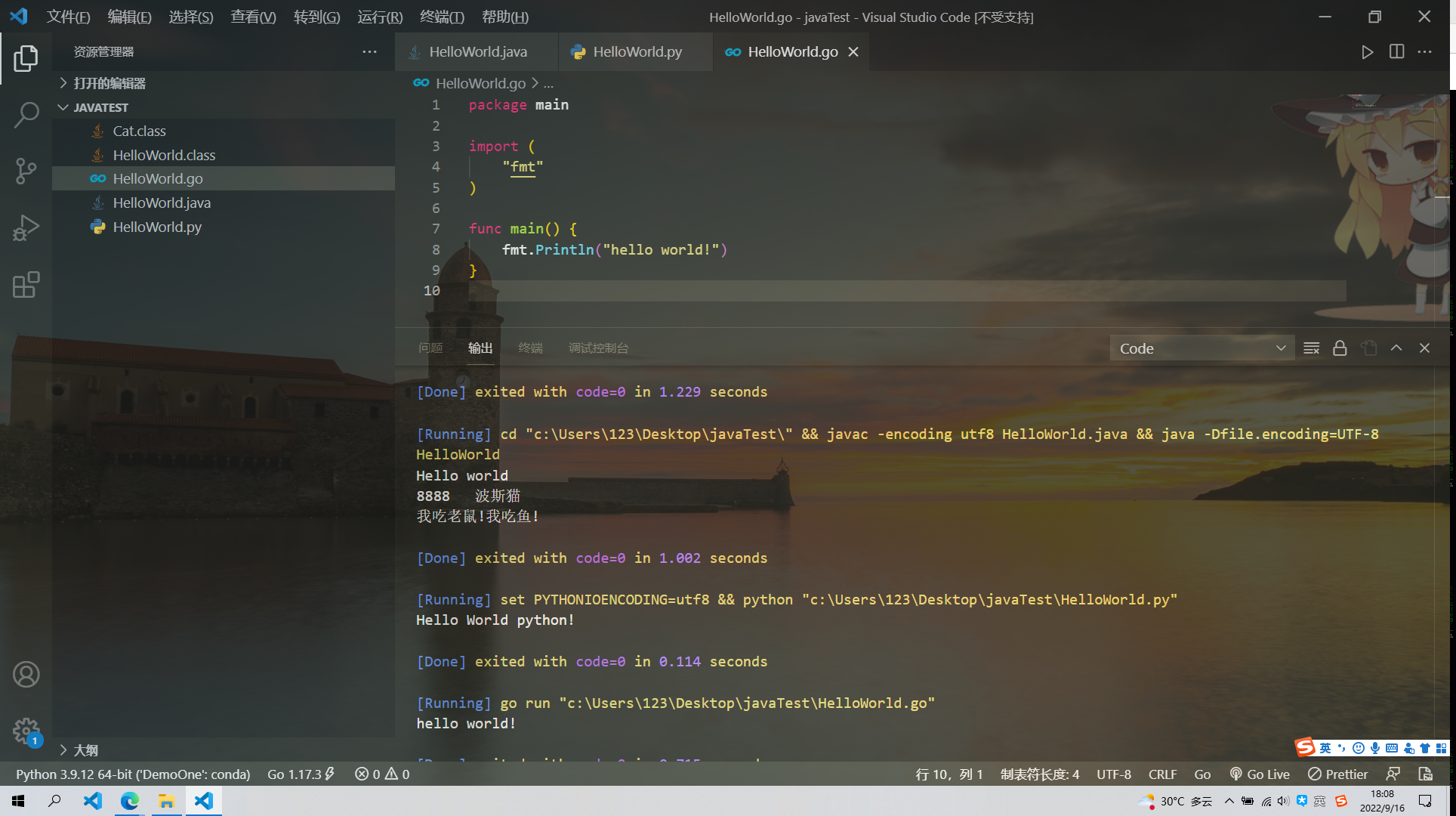Open the Code output channel dropdown
The width and height of the screenshot is (1456, 816).
(x=1201, y=348)
